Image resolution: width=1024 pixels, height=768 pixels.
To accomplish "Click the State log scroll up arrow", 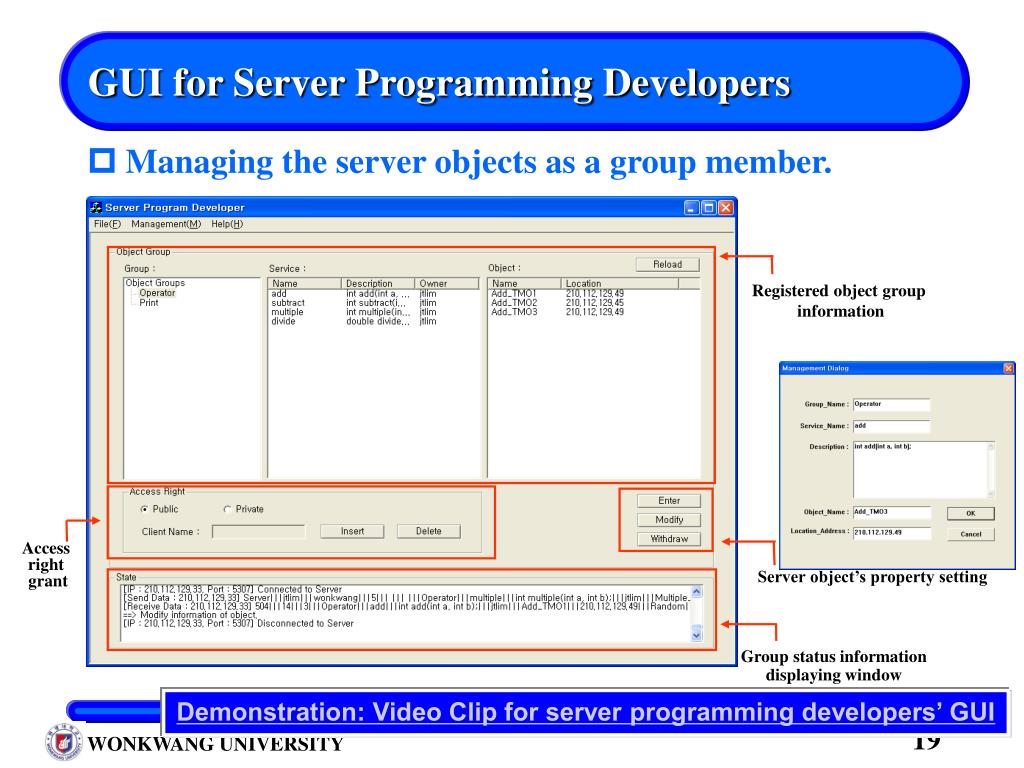I will 696,592.
